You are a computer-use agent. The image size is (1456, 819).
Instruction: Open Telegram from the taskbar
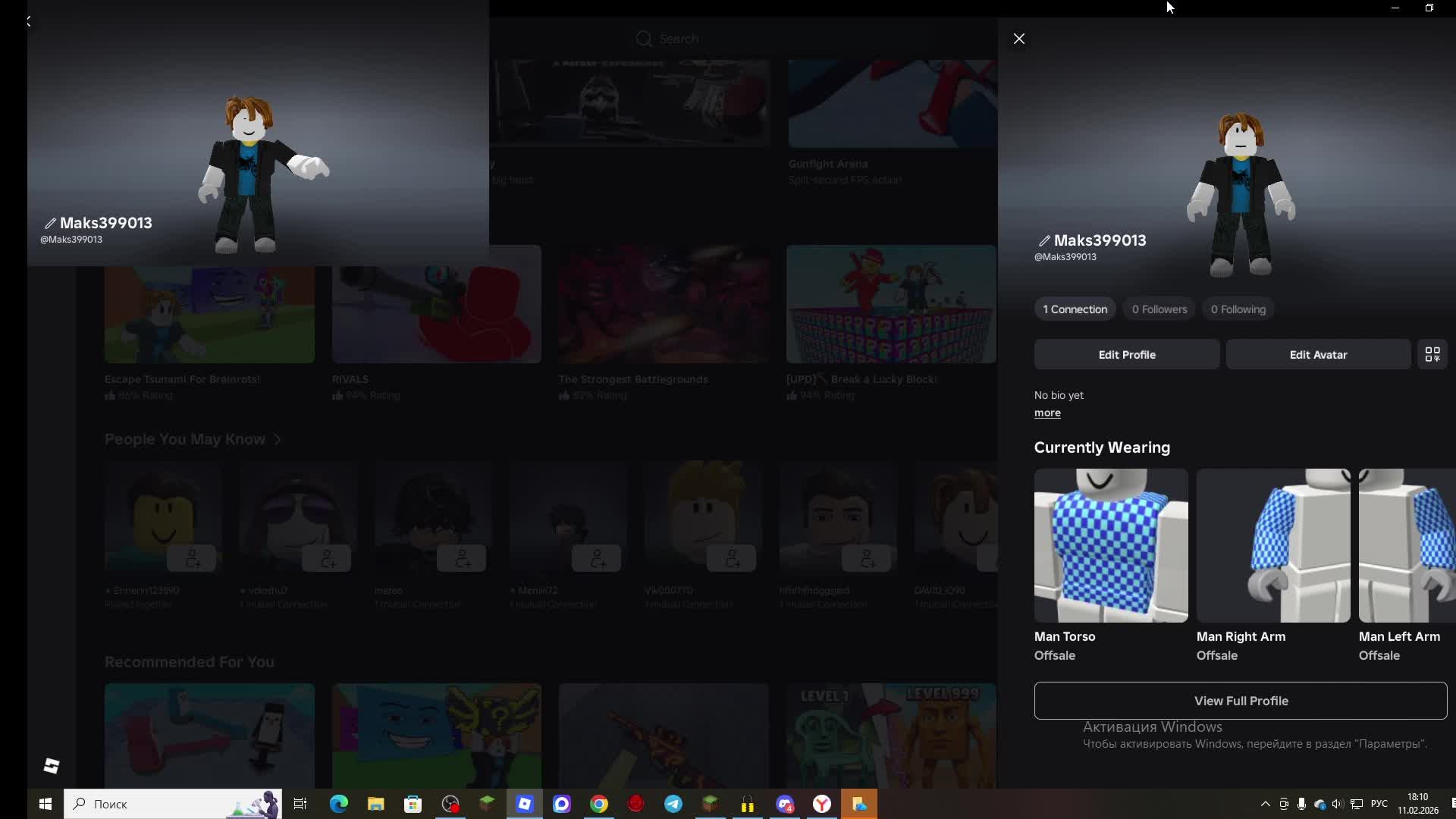tap(673, 804)
